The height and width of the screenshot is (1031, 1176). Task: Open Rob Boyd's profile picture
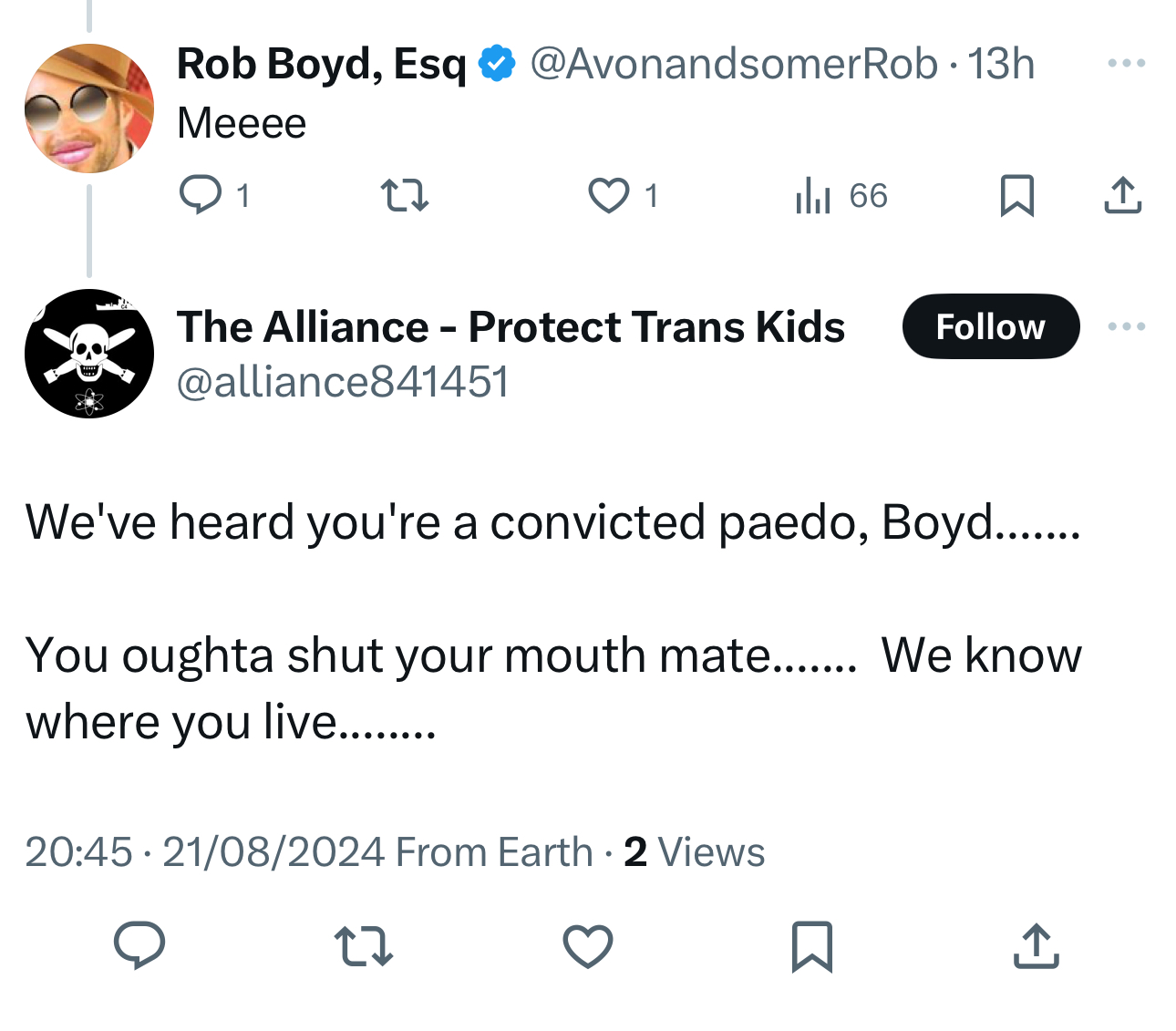click(89, 108)
